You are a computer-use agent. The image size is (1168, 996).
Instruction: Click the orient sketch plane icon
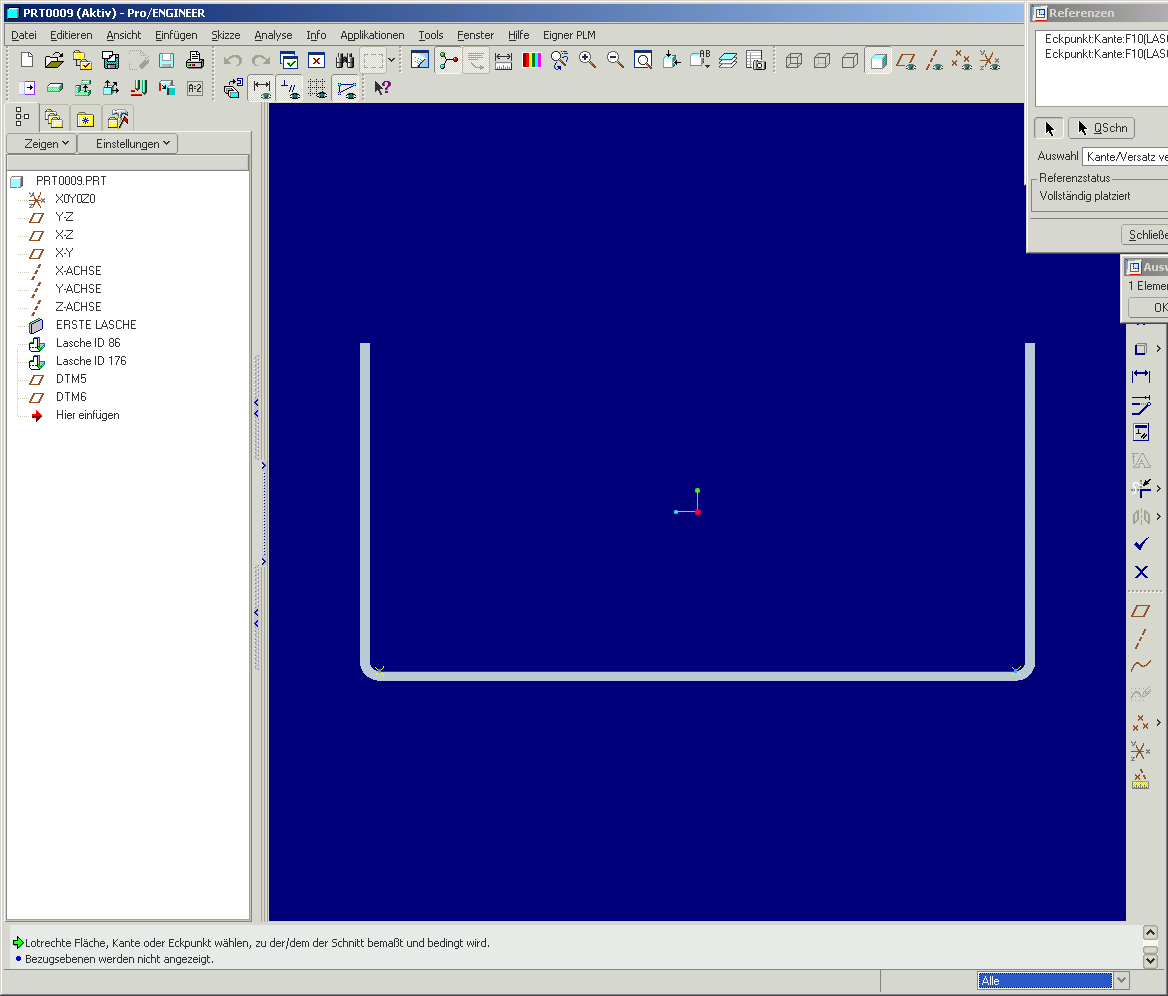click(233, 88)
